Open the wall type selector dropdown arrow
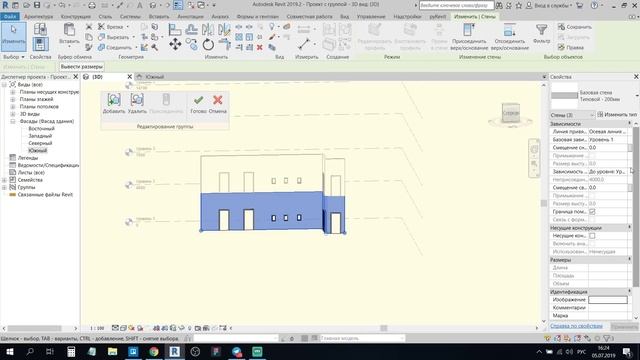This screenshot has height=360, width=640. point(637,96)
